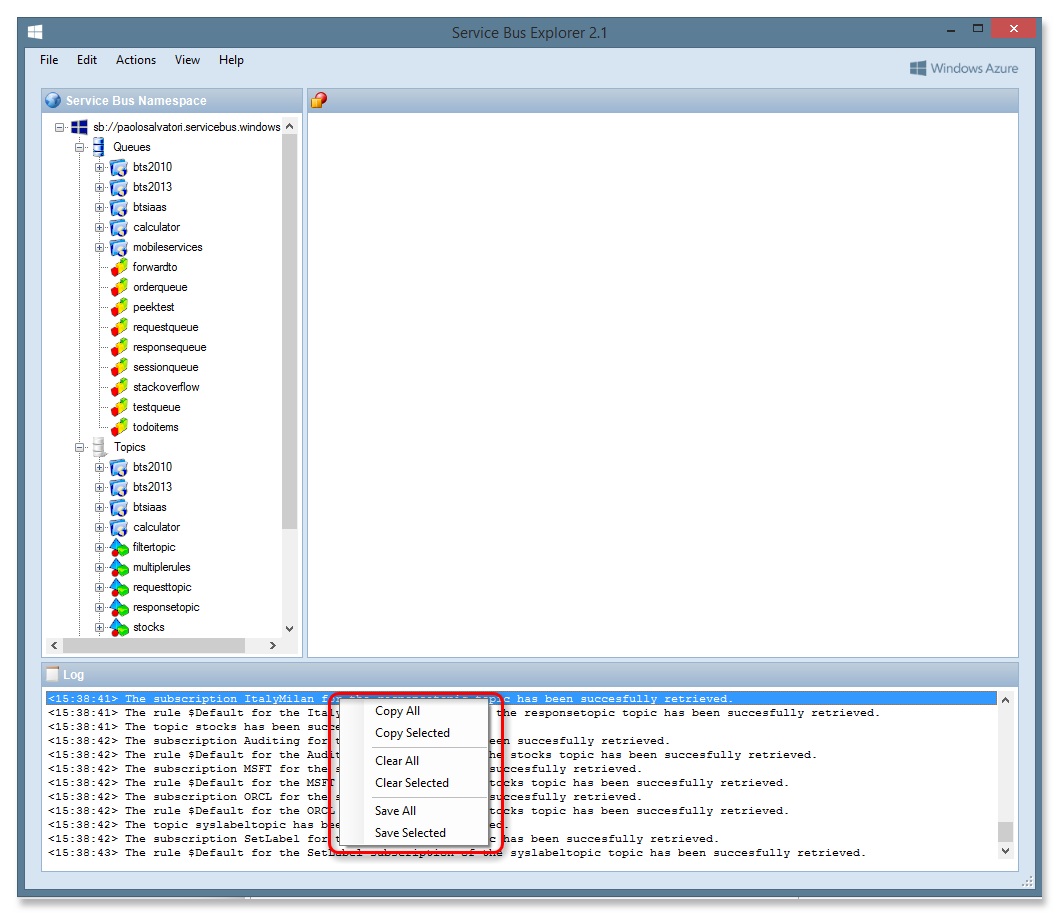
Task: Select the calculator topic under Topics
Action: [x=156, y=528]
